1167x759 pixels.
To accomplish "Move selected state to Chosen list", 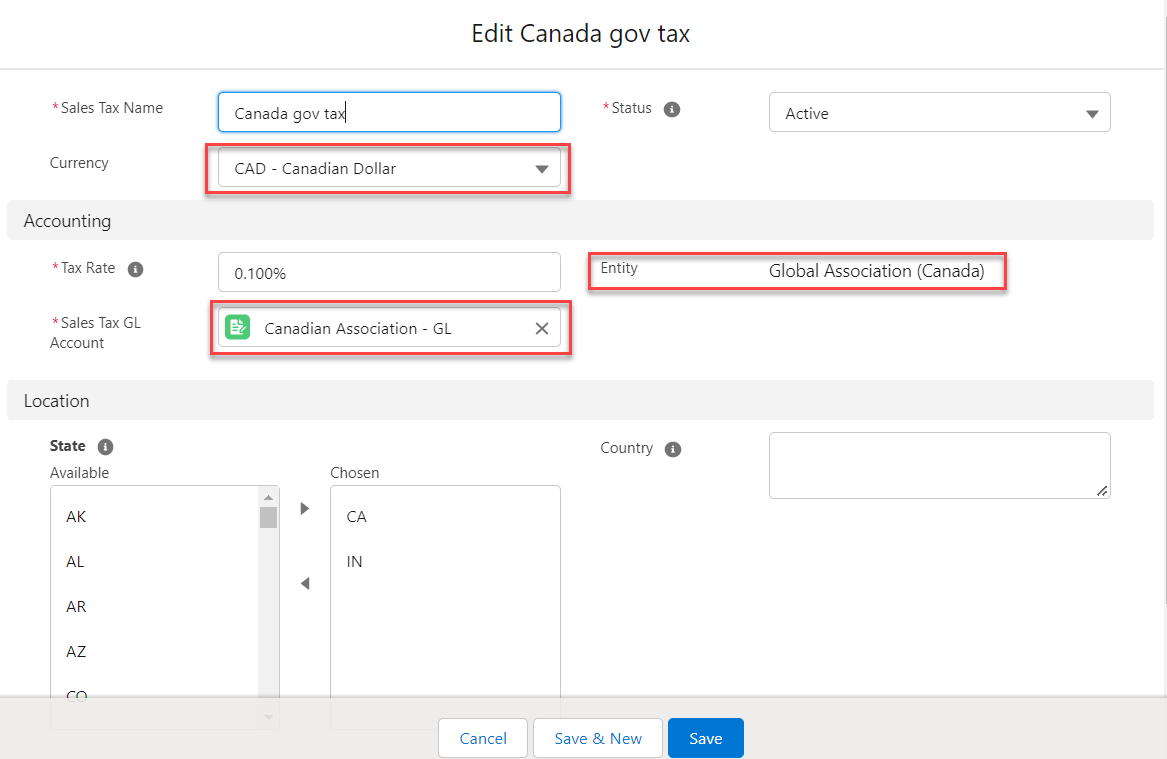I will [305, 509].
